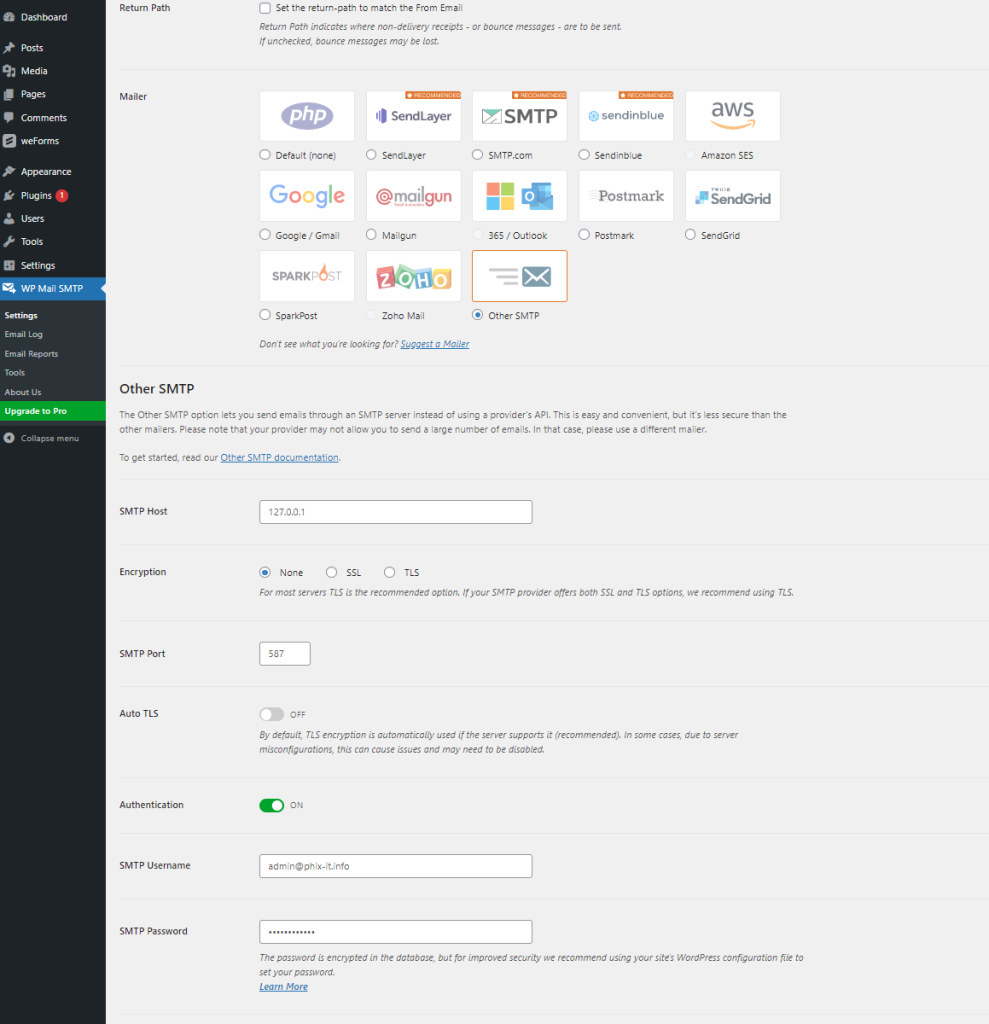The height and width of the screenshot is (1024, 989).
Task: Open Email Log submenu item
Action: coord(24,334)
